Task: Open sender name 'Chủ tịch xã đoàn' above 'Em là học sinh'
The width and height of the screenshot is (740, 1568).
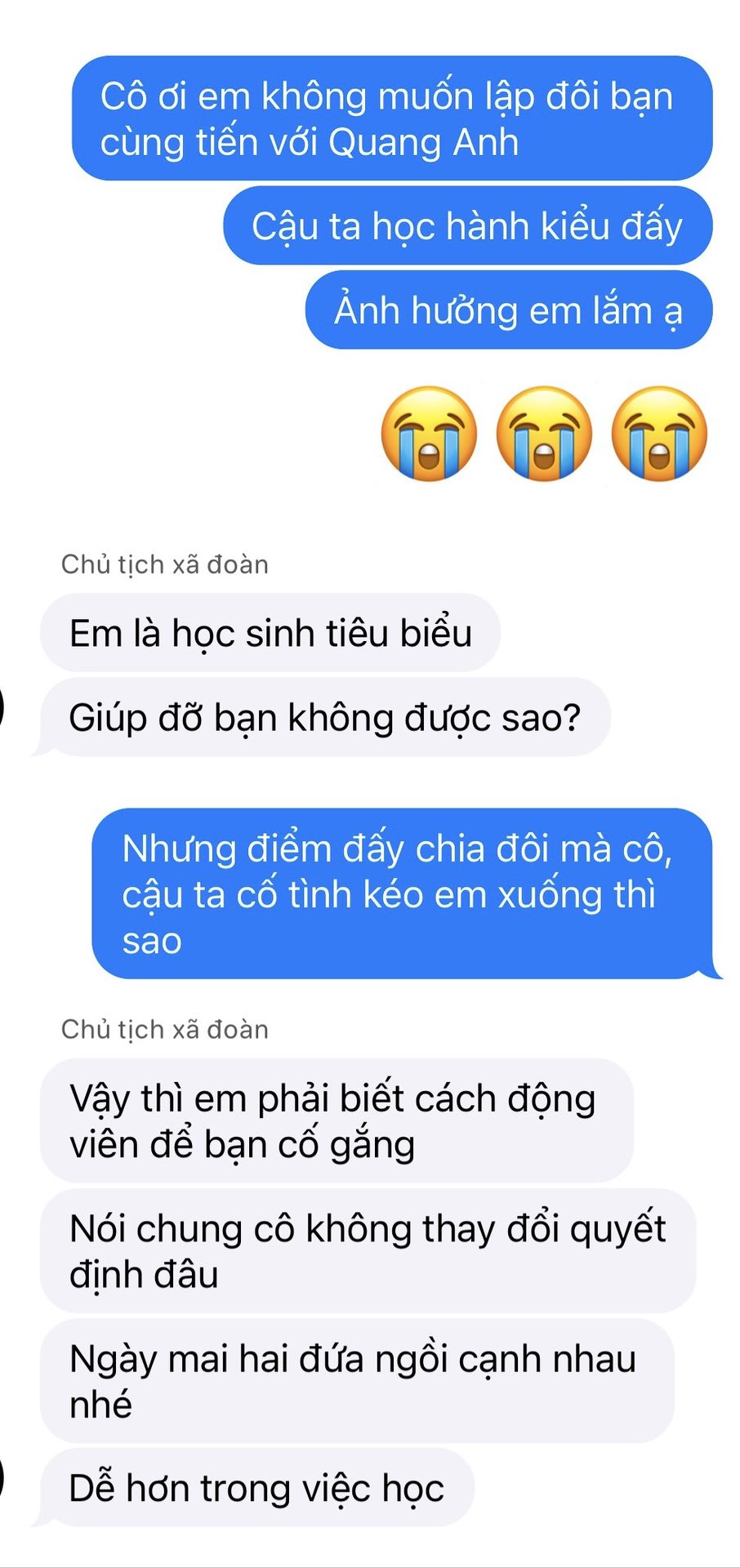Action: point(165,564)
